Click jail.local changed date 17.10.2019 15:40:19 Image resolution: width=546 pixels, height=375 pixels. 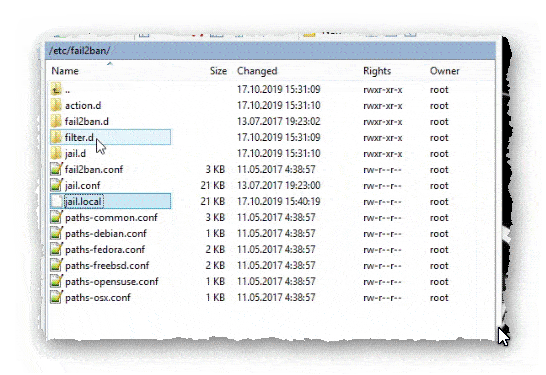279,201
